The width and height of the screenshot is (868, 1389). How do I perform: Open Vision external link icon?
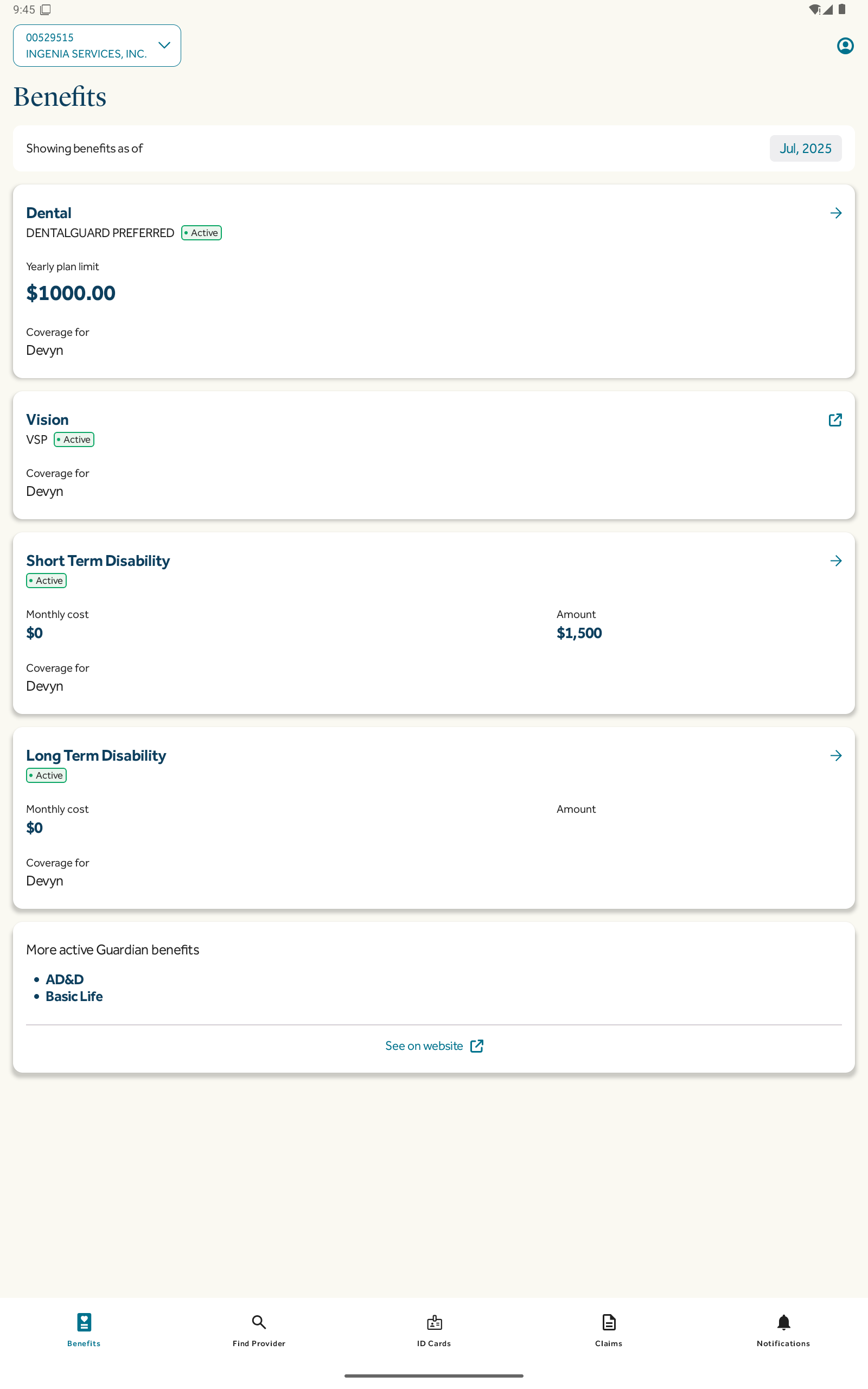pos(835,419)
